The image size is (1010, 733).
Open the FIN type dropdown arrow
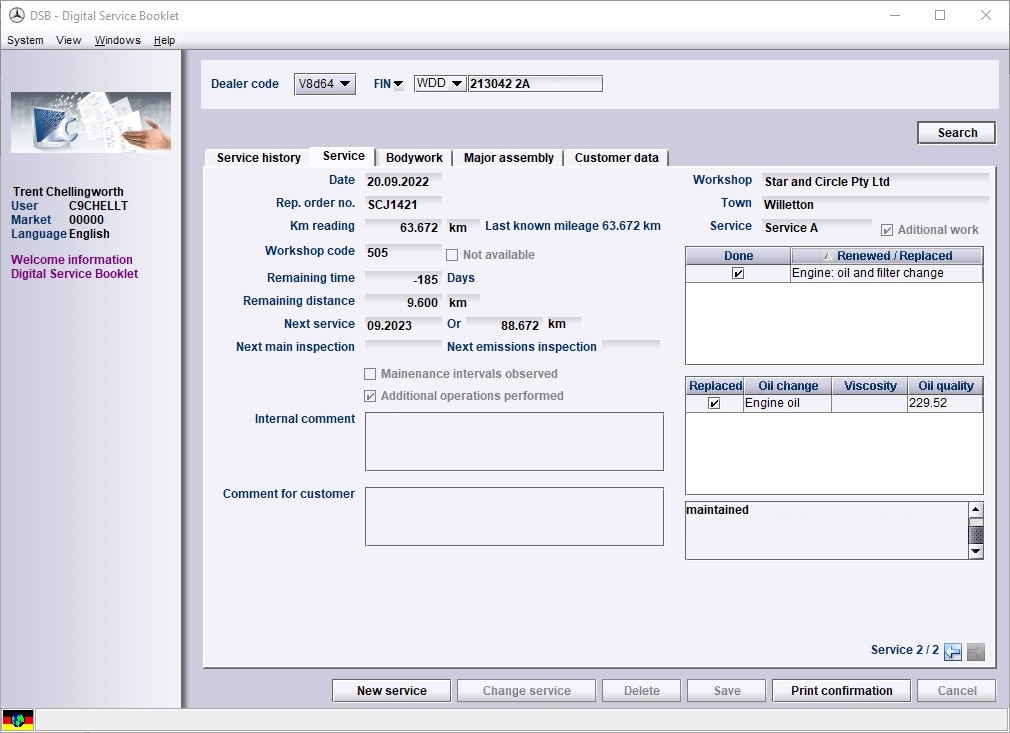coord(398,84)
